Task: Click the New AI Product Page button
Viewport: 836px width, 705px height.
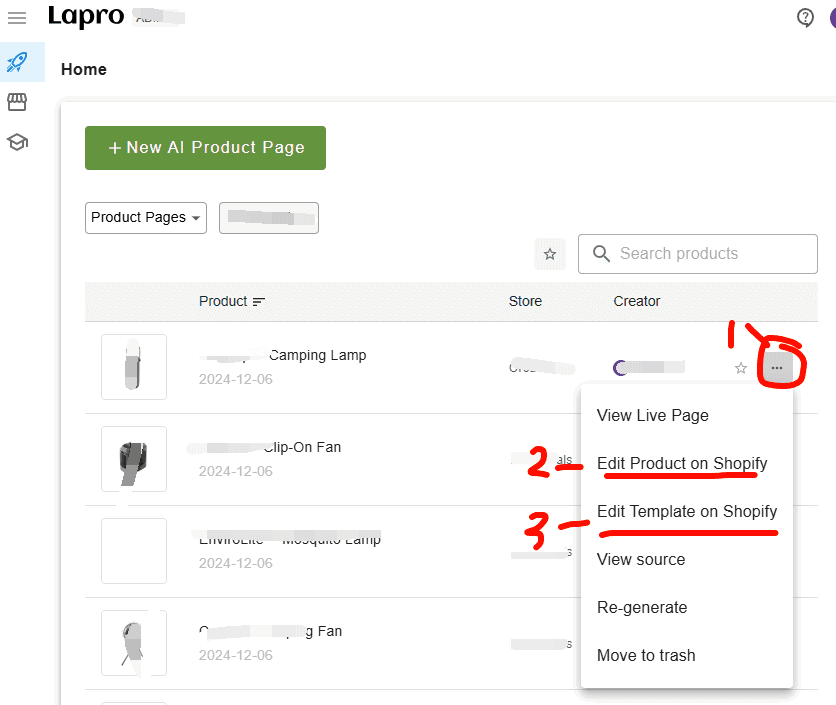Action: (x=204, y=147)
